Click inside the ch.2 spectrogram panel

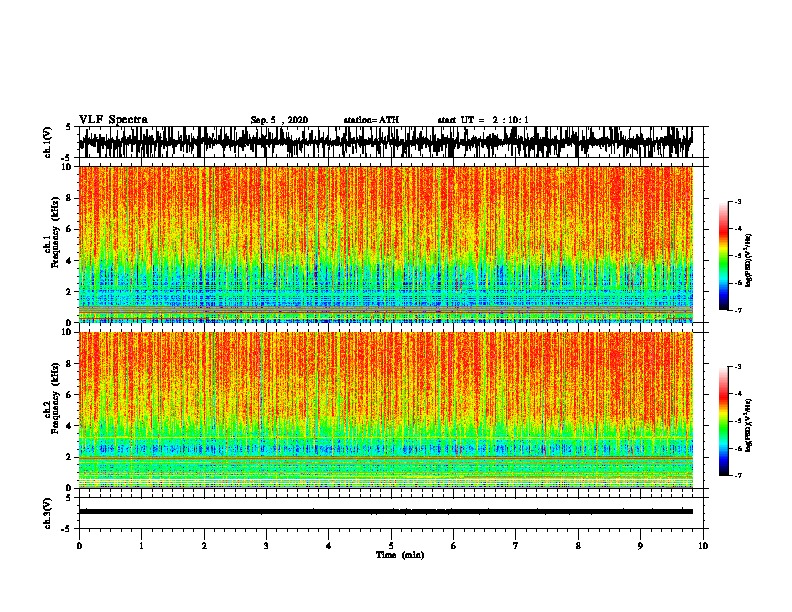(x=386, y=410)
